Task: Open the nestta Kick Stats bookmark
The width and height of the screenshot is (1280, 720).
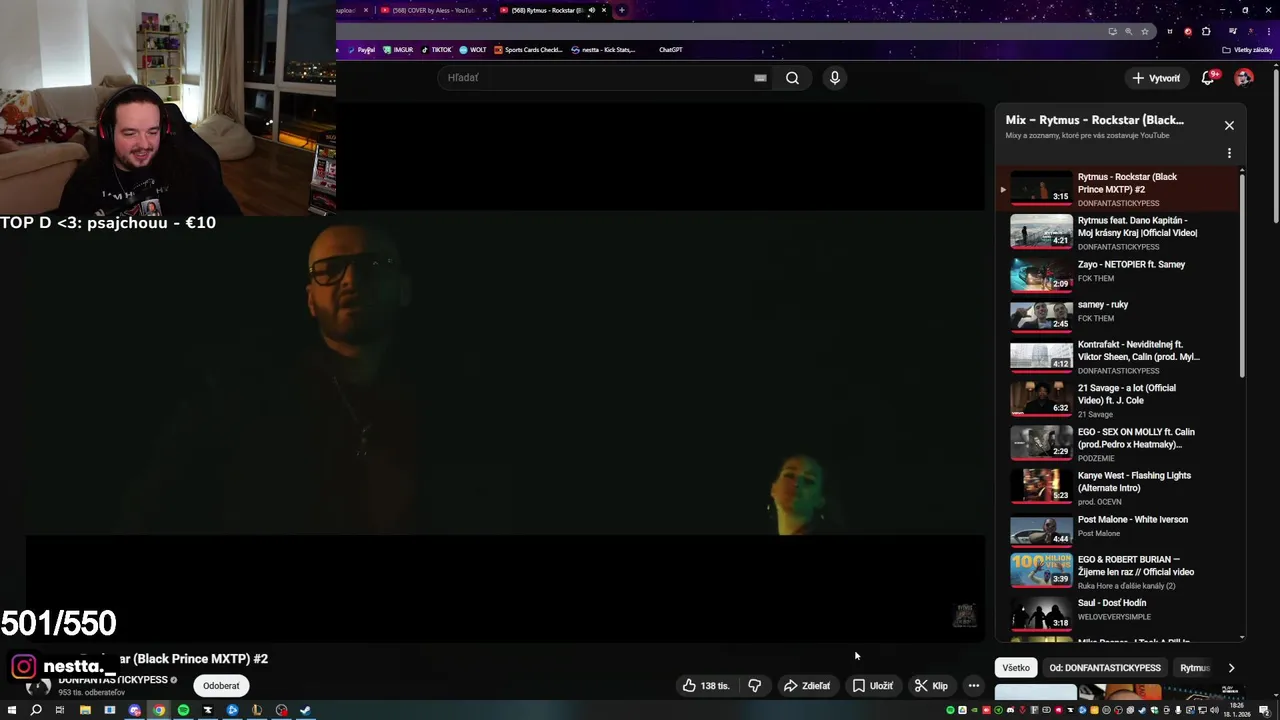Action: pyautogui.click(x=603, y=50)
